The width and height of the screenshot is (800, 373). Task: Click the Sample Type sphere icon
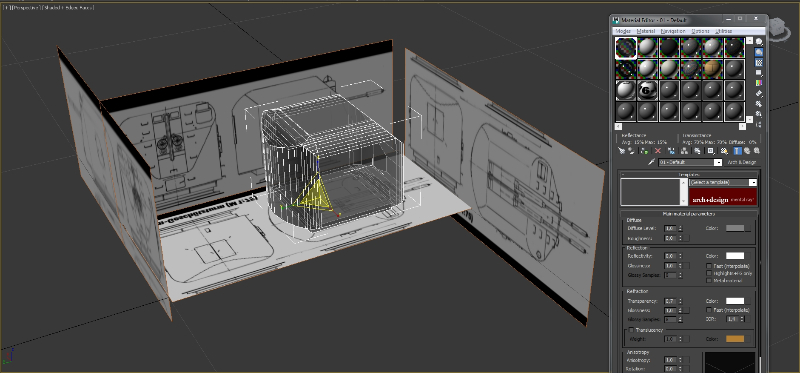coord(759,41)
